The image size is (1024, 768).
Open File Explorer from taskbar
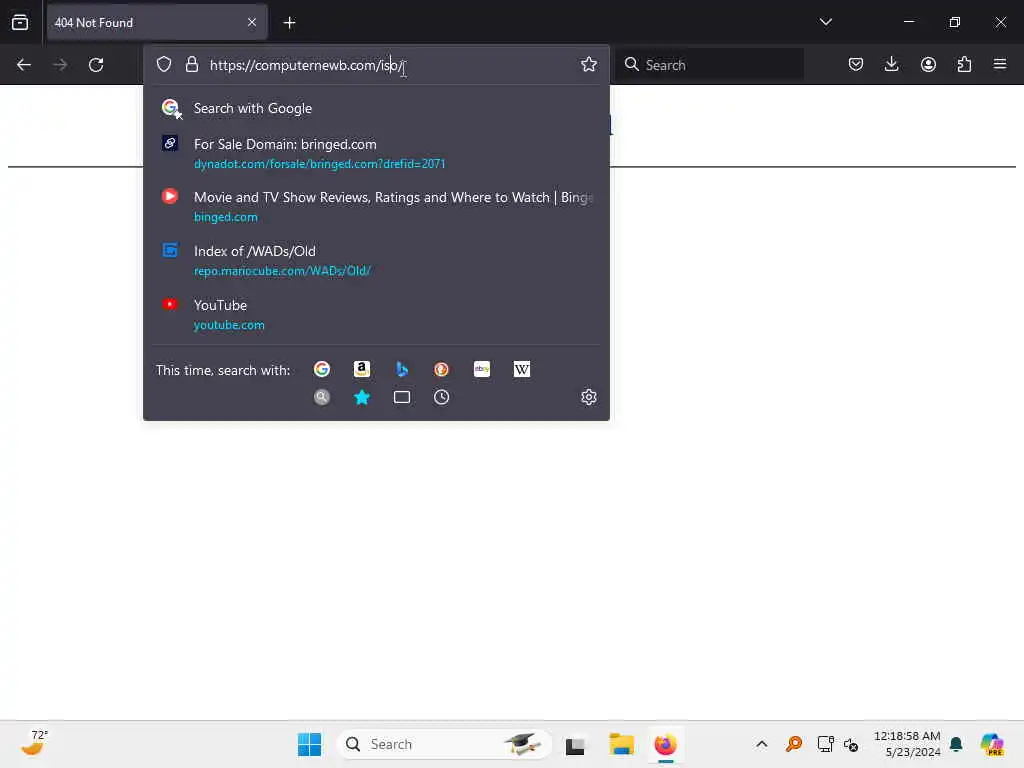621,744
